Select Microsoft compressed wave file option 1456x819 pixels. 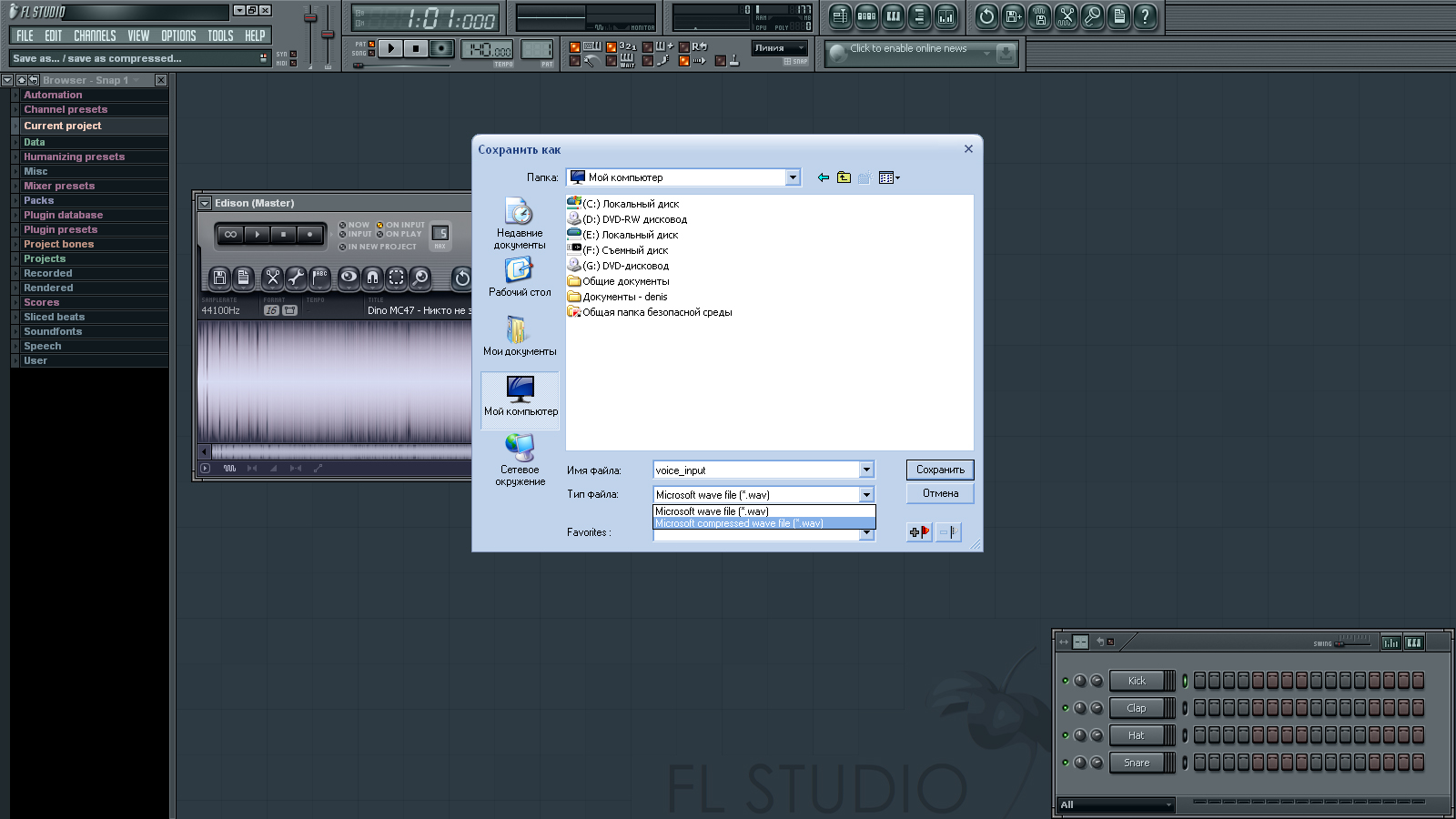click(x=764, y=523)
